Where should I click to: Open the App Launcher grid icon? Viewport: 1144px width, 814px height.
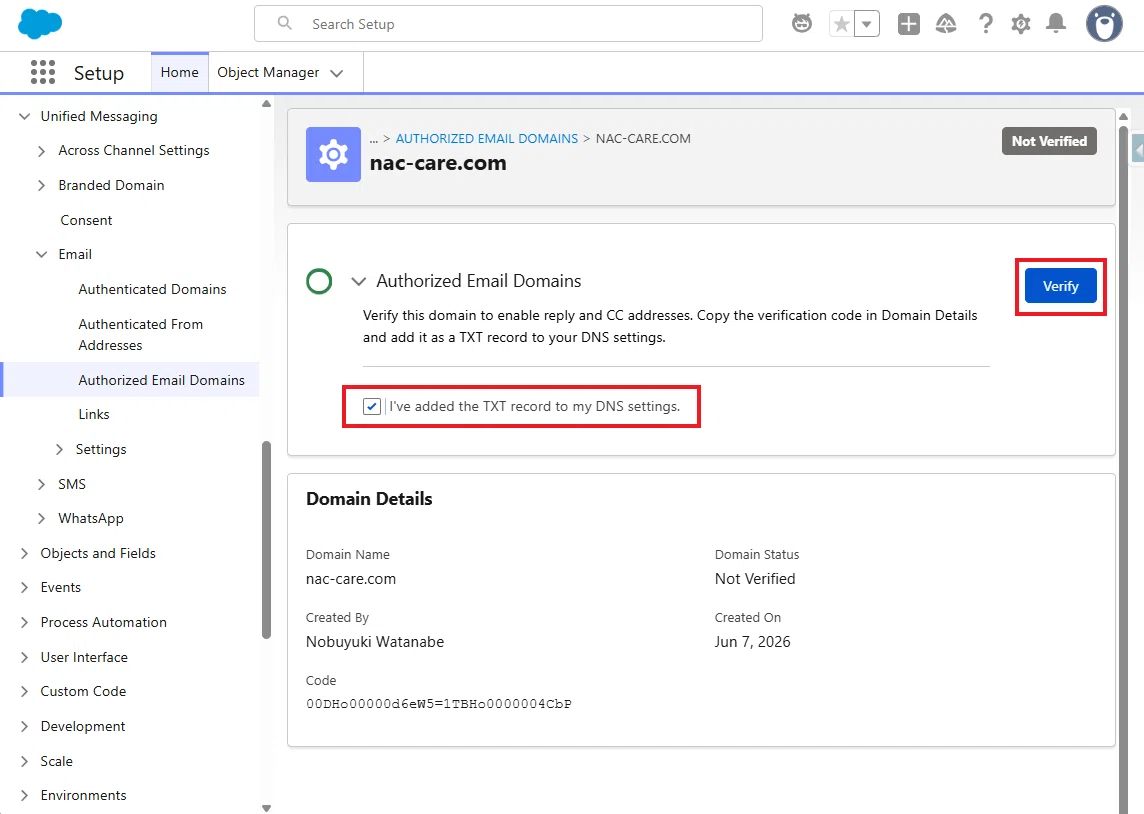point(43,72)
